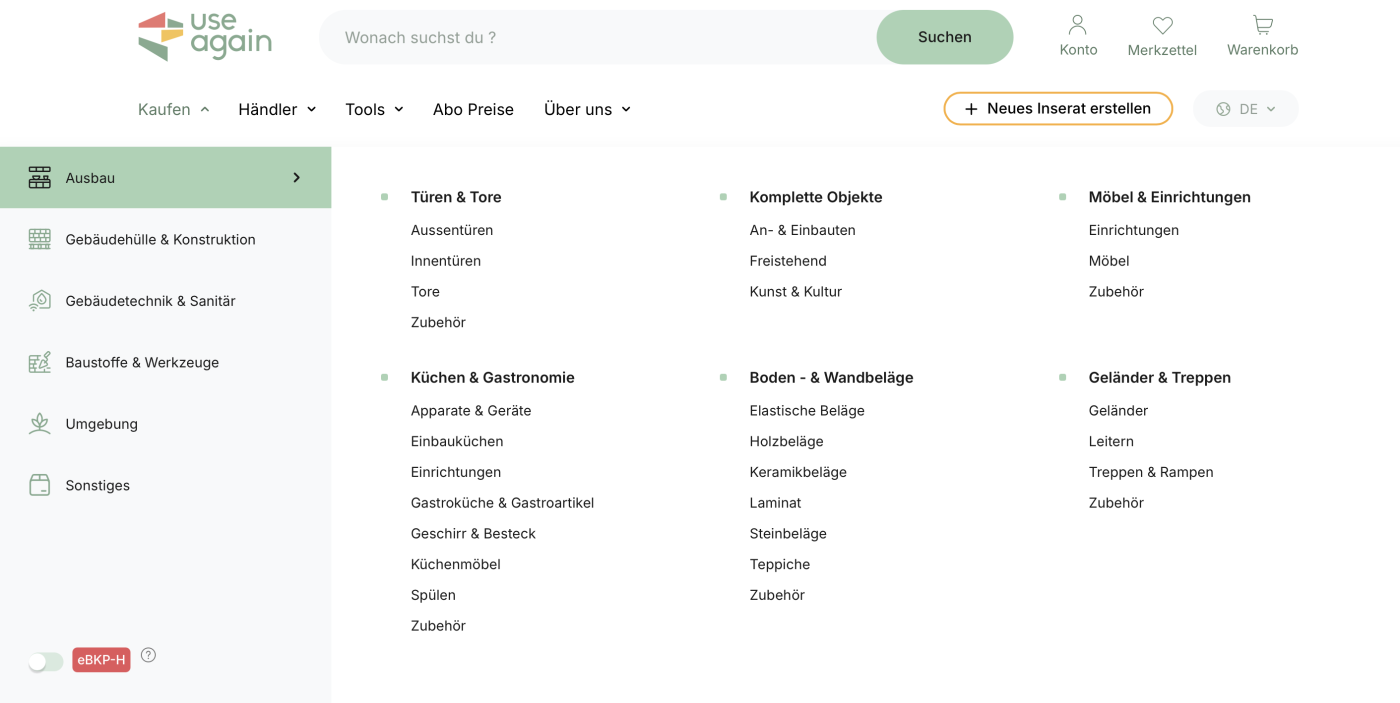1400x703 pixels.
Task: Collapse the Kaufen menu
Action: pos(174,109)
